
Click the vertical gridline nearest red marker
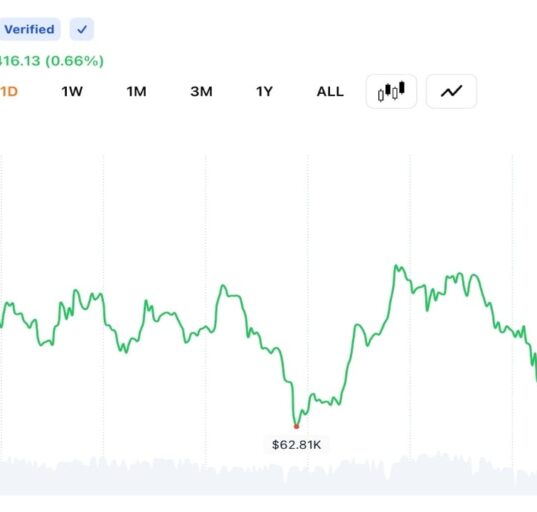308,305
